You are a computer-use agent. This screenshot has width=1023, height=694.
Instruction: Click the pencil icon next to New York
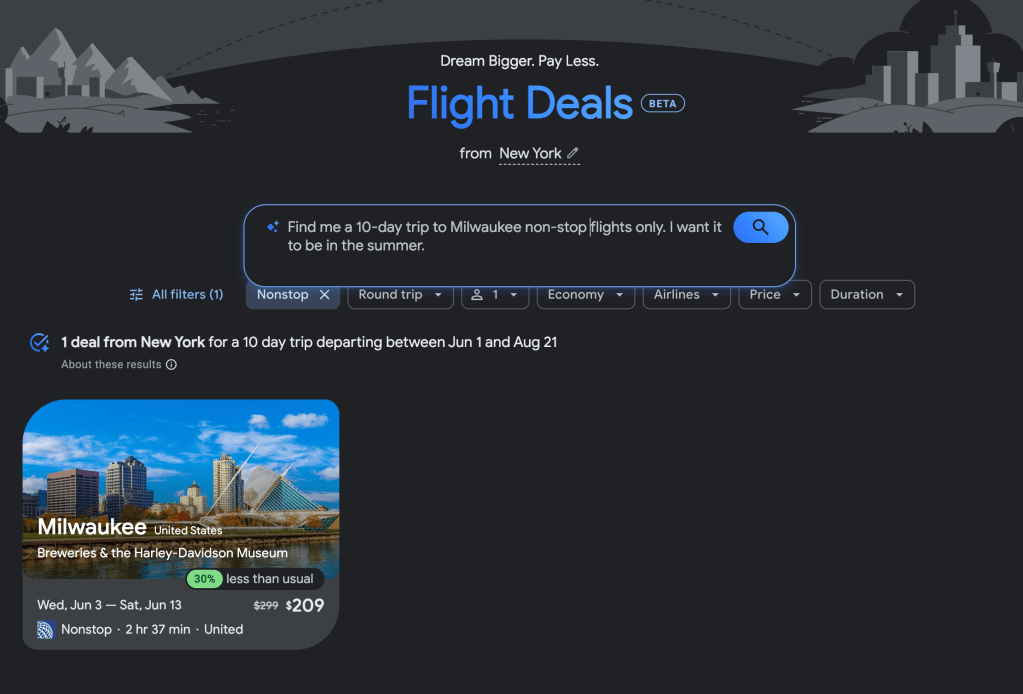(x=573, y=153)
